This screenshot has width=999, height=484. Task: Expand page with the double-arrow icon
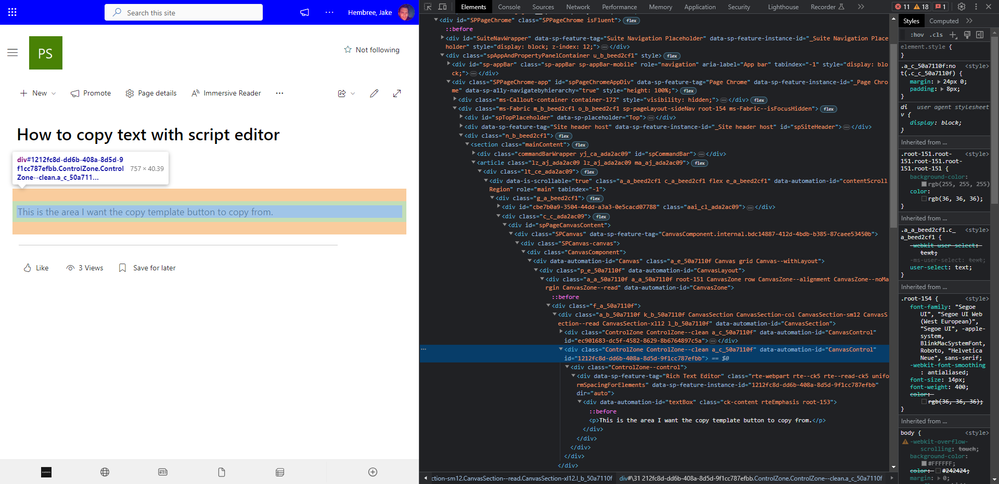click(397, 94)
